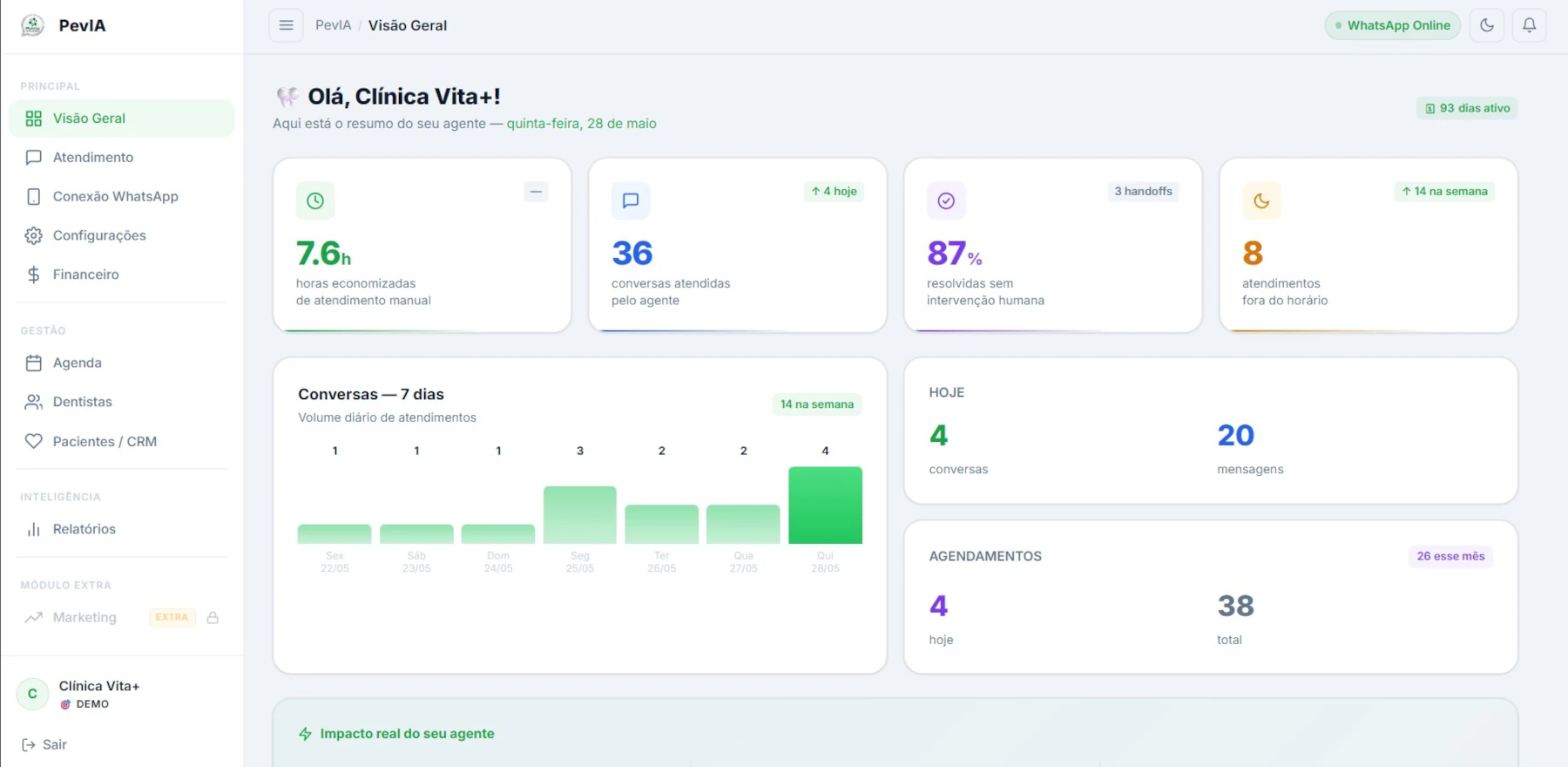Select the Dom 24/05 chart bar

tap(498, 533)
